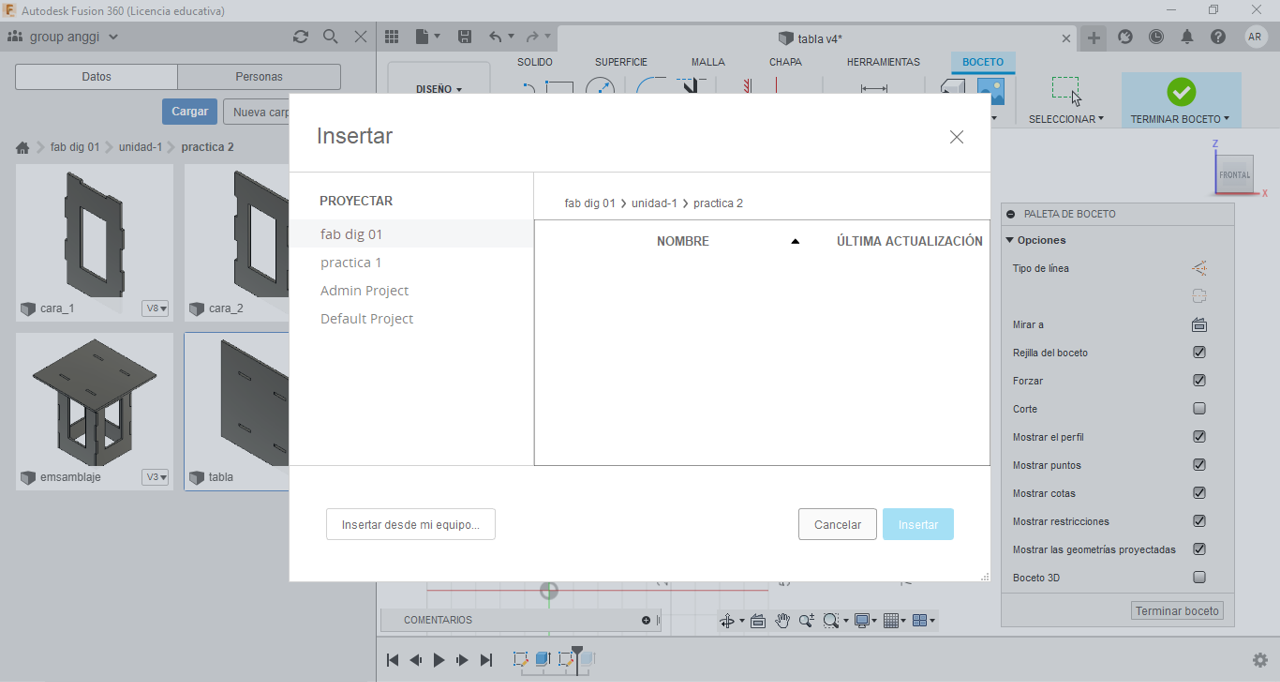Open emsamblaje version V3 dropdown
The image size is (1280, 682).
pos(155,477)
